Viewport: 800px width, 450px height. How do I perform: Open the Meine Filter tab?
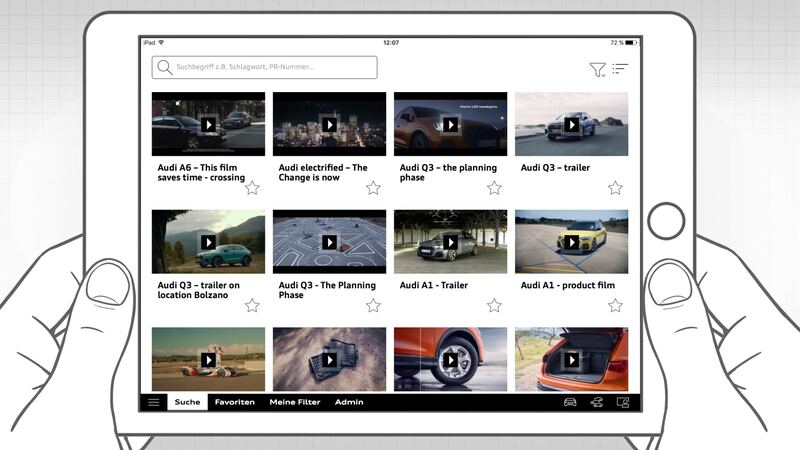coord(295,402)
